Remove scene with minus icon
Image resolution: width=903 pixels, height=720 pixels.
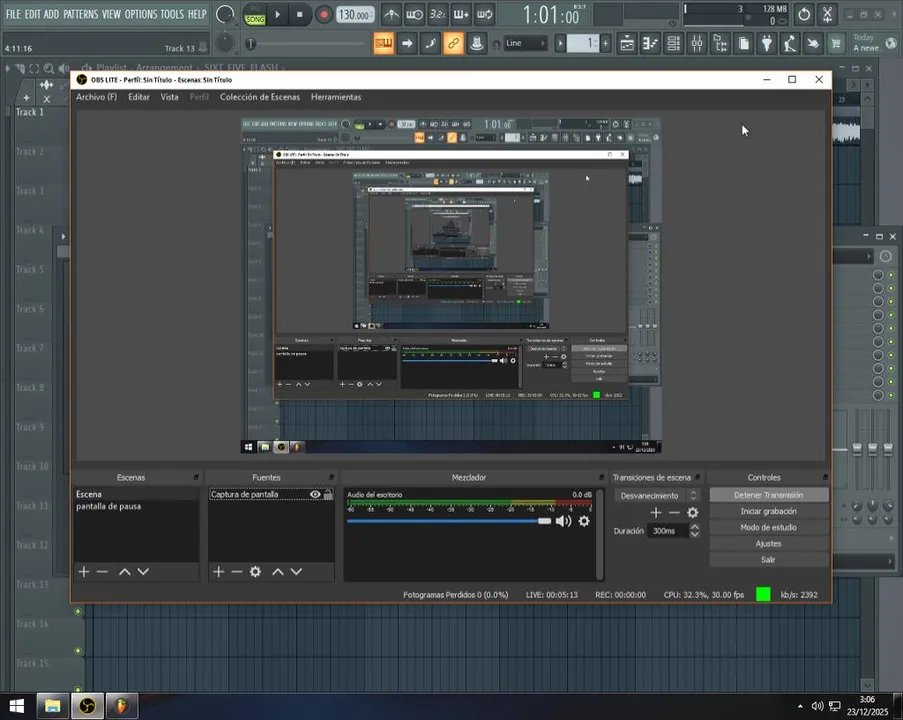pos(103,571)
